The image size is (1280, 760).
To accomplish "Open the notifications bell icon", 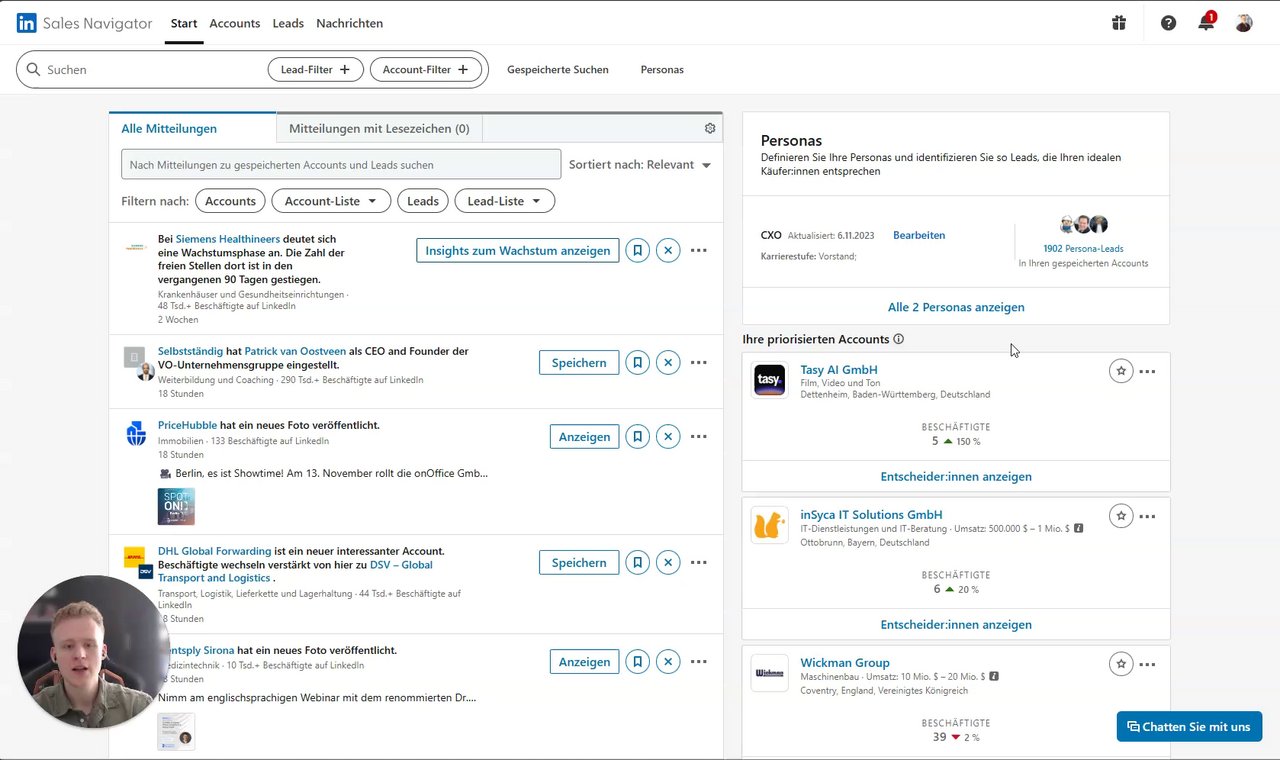I will 1205,23.
